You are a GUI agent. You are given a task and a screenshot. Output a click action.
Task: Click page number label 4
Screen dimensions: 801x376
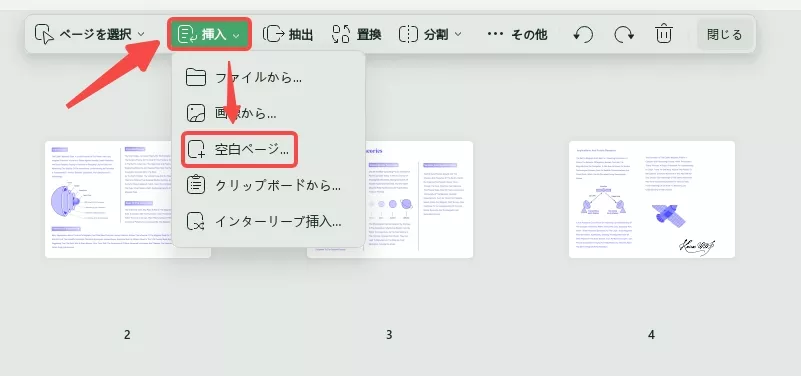(651, 335)
